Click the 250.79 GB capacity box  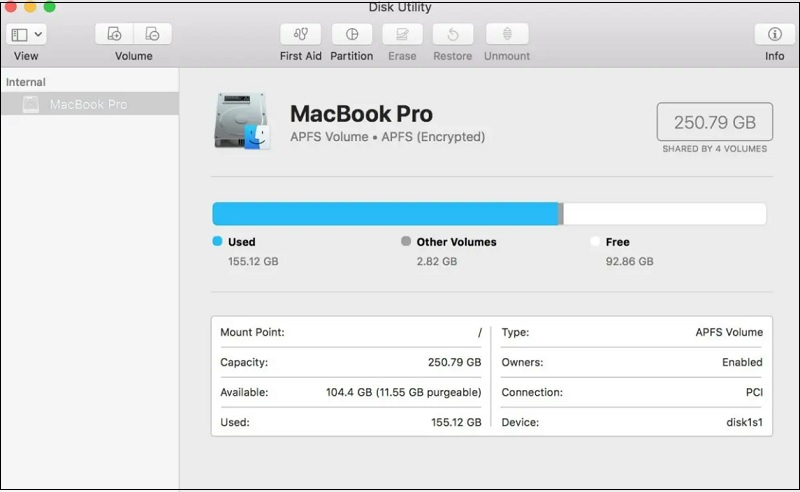pos(714,122)
